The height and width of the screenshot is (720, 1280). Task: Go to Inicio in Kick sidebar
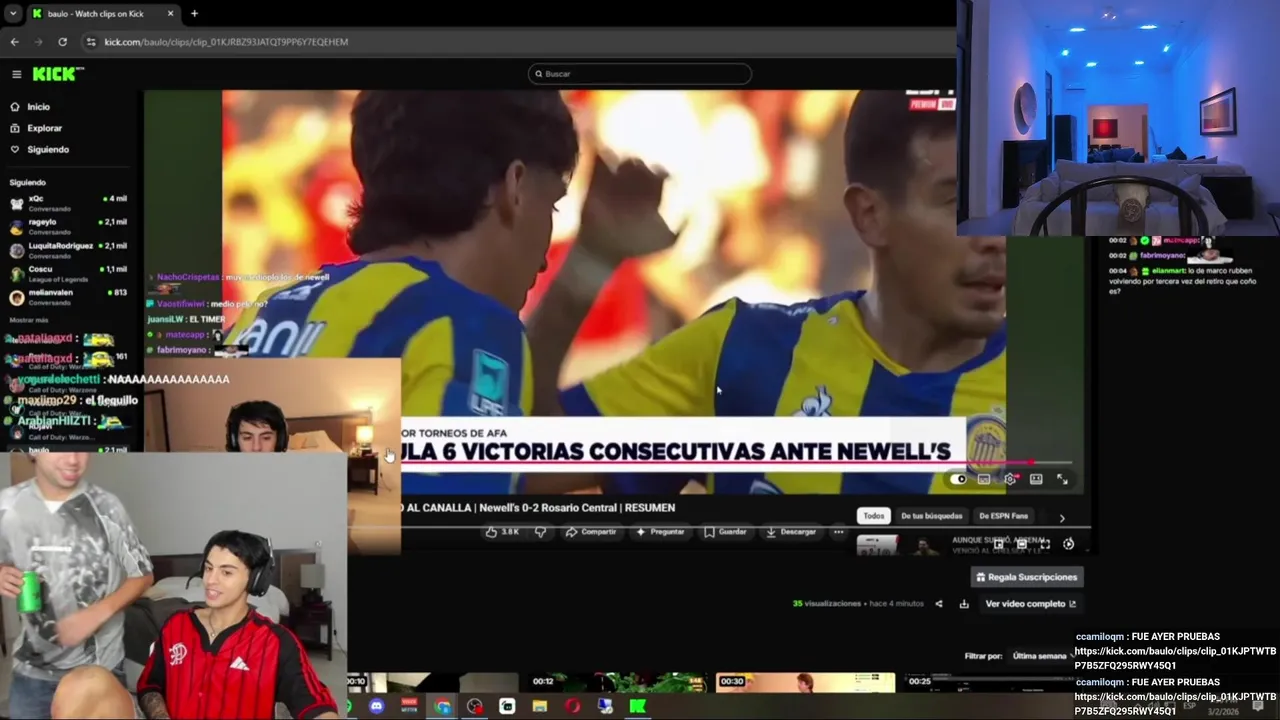(x=38, y=107)
